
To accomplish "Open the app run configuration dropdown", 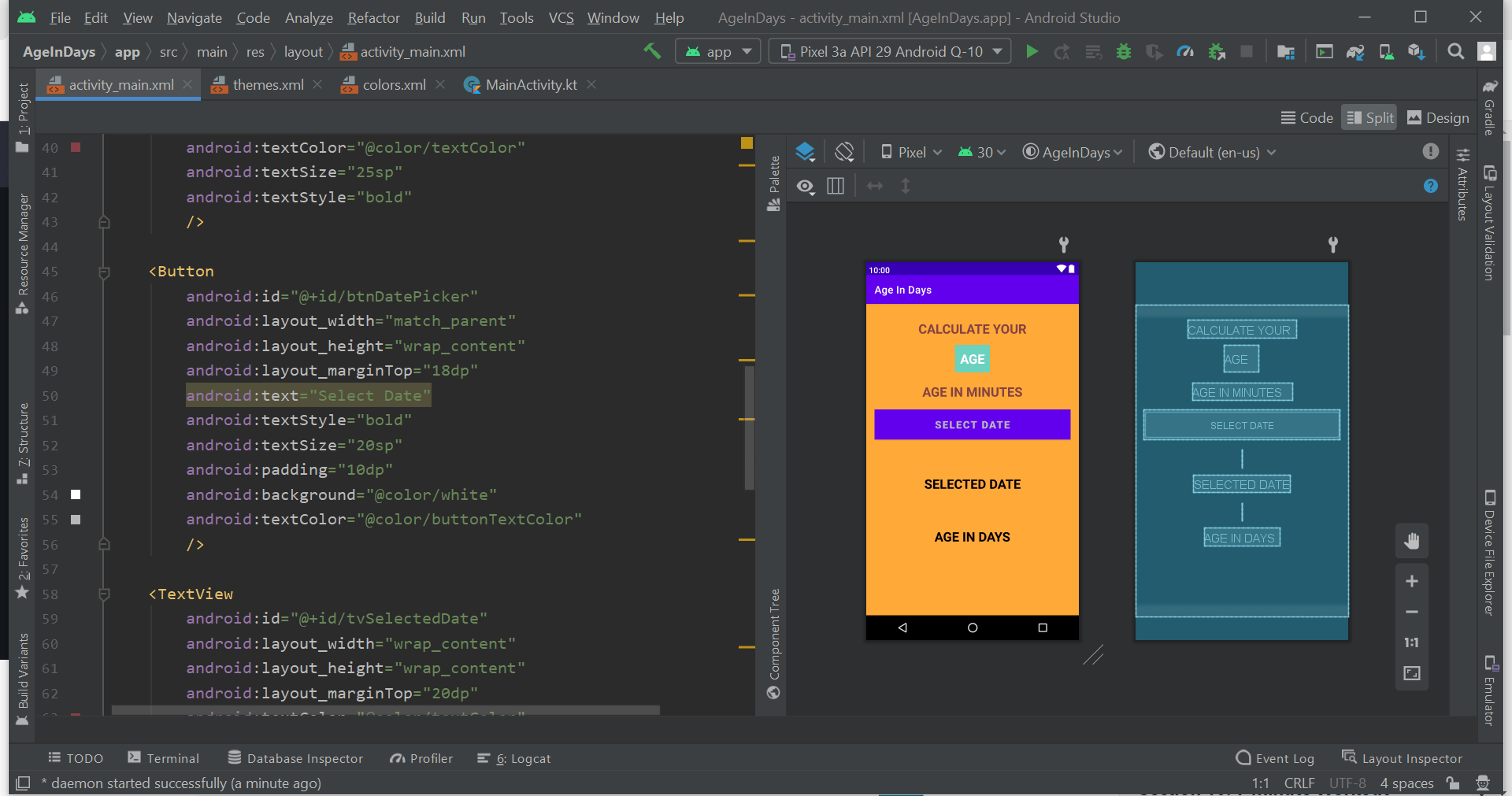I will 717,52.
